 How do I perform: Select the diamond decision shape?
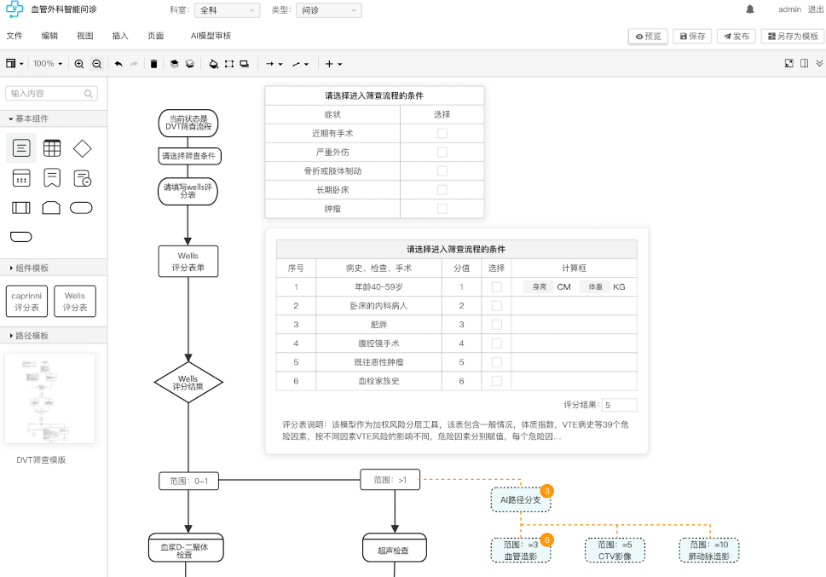tap(82, 149)
